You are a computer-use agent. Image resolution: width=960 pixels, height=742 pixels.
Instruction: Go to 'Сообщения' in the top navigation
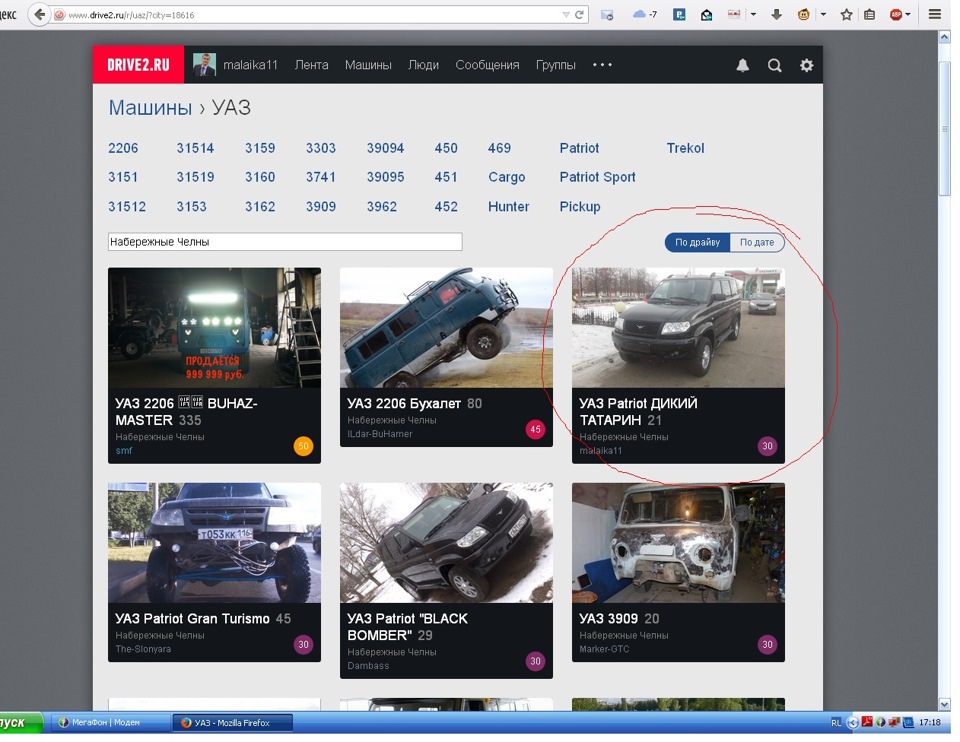[487, 65]
